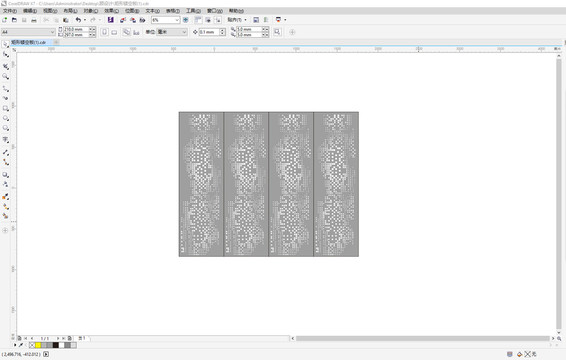The width and height of the screenshot is (566, 360).
Task: Open the units dropdown
Action: (184, 32)
